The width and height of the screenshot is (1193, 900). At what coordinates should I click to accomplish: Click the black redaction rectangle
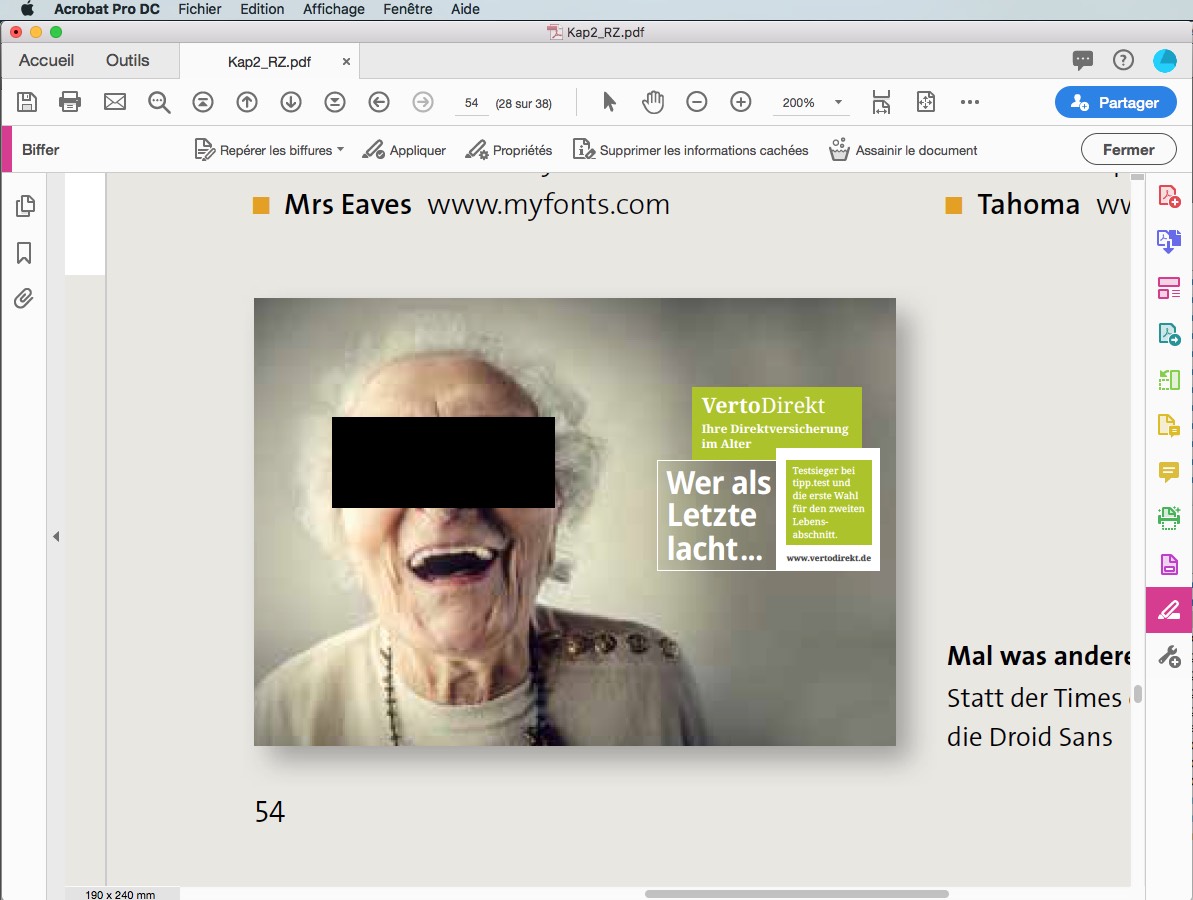(443, 462)
